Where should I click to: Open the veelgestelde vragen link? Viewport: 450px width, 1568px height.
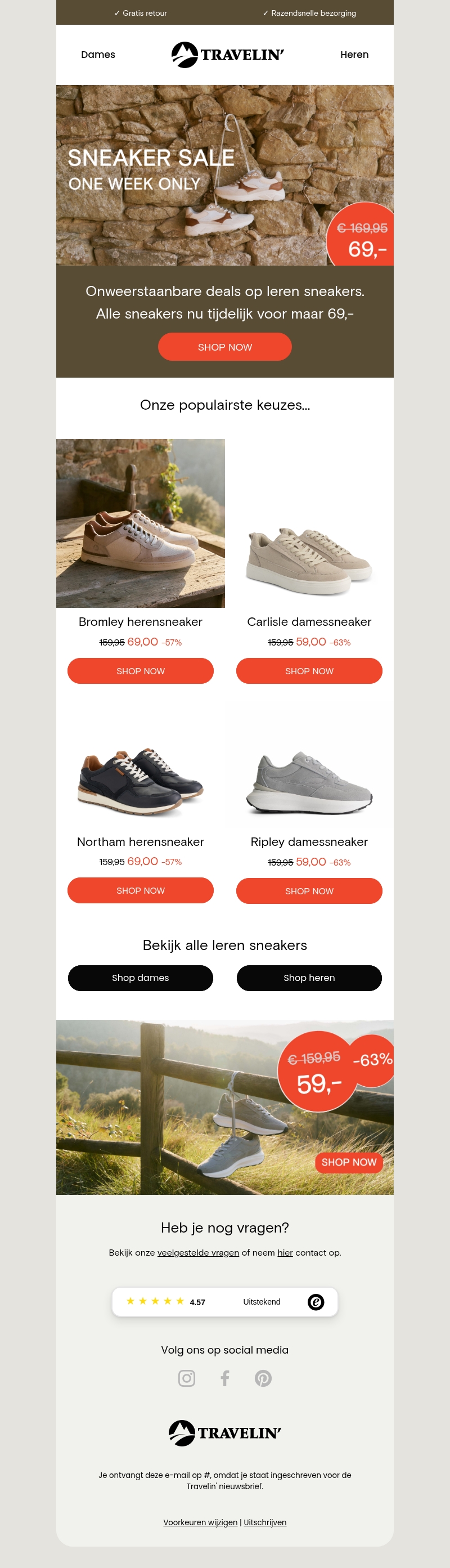point(198,1253)
